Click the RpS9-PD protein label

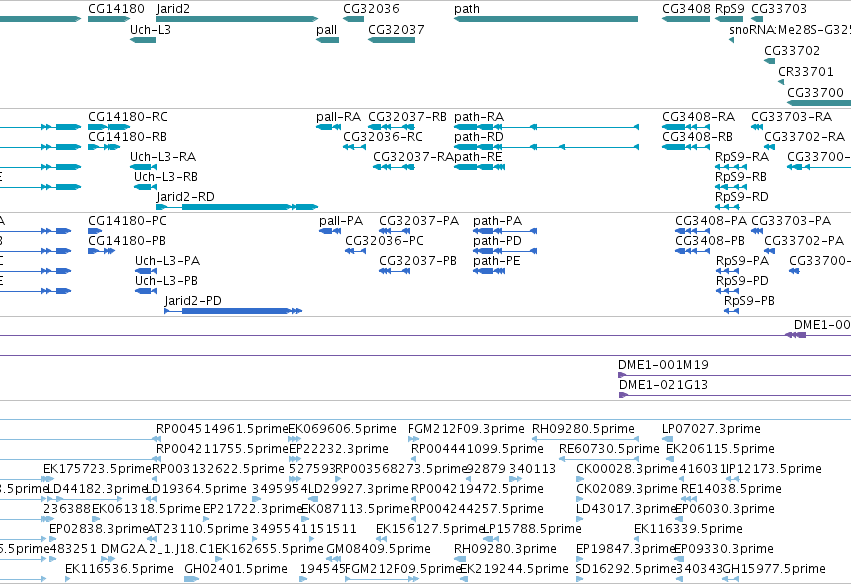(x=742, y=281)
